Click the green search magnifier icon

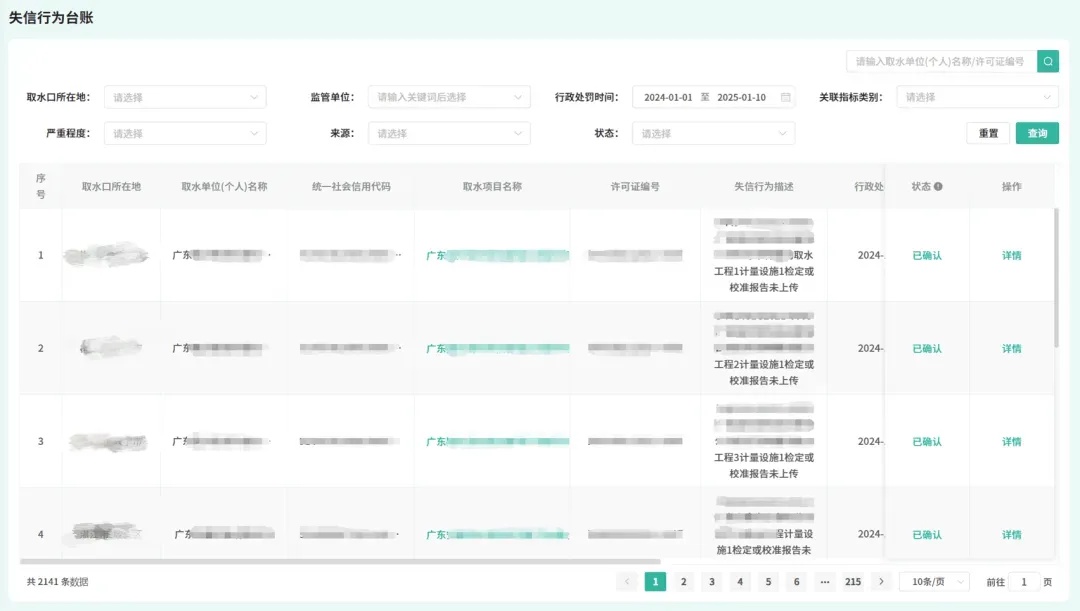tap(1048, 61)
